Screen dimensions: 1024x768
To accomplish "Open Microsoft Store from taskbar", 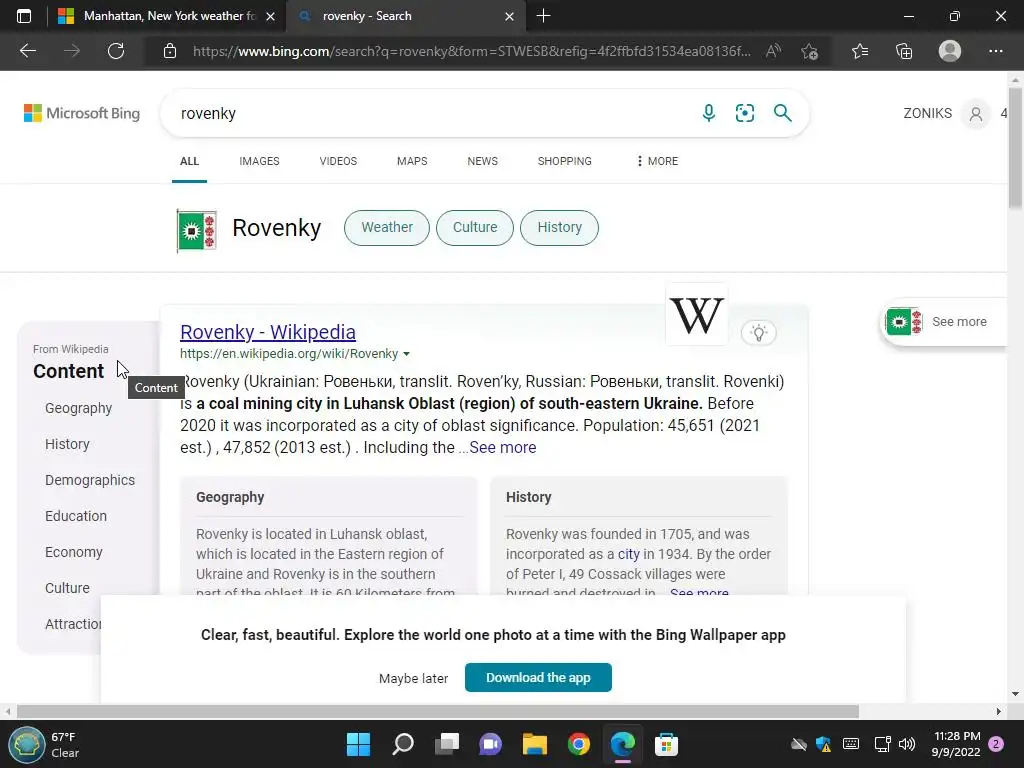I will (x=666, y=744).
